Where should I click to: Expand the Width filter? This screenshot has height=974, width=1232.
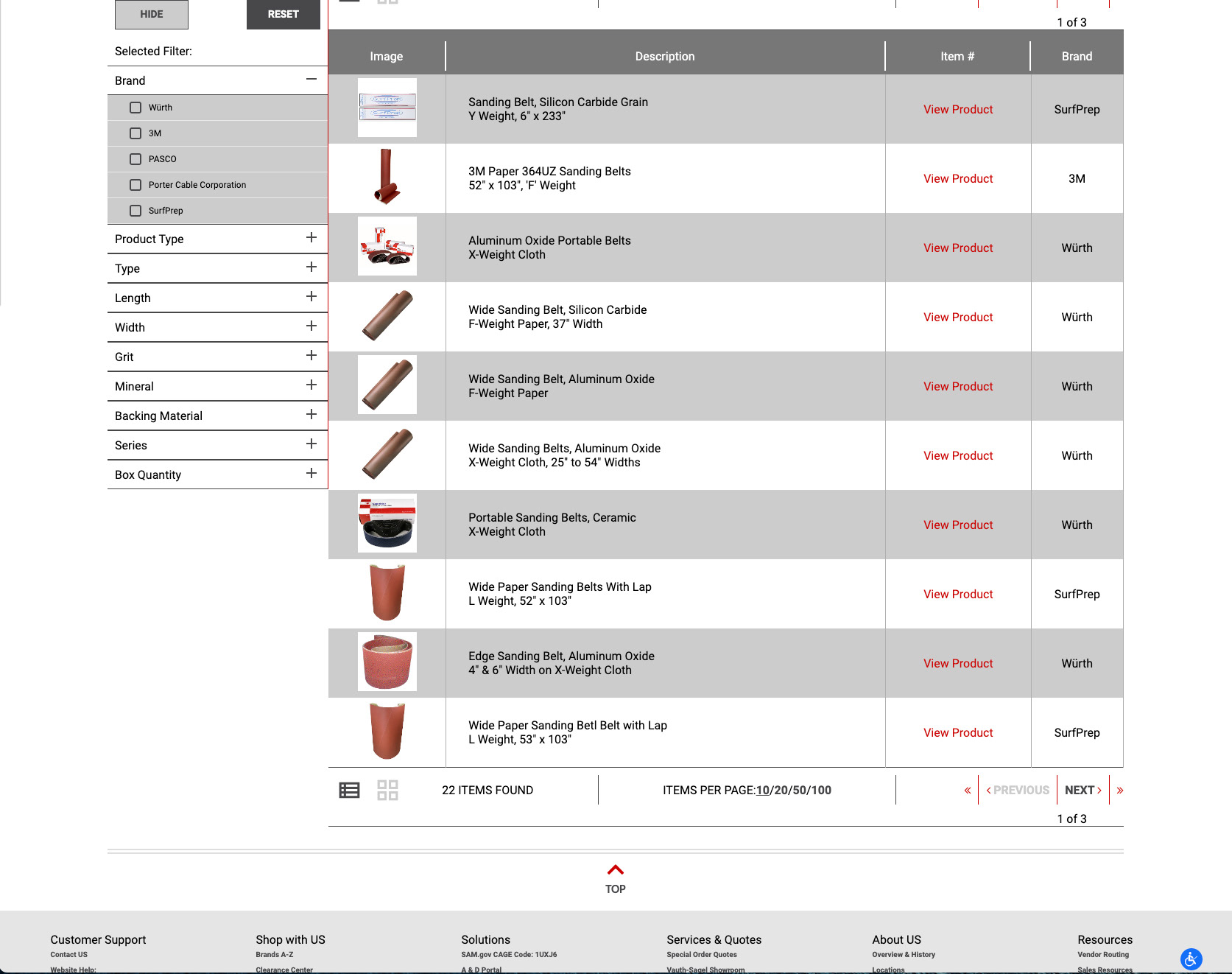pos(311,326)
